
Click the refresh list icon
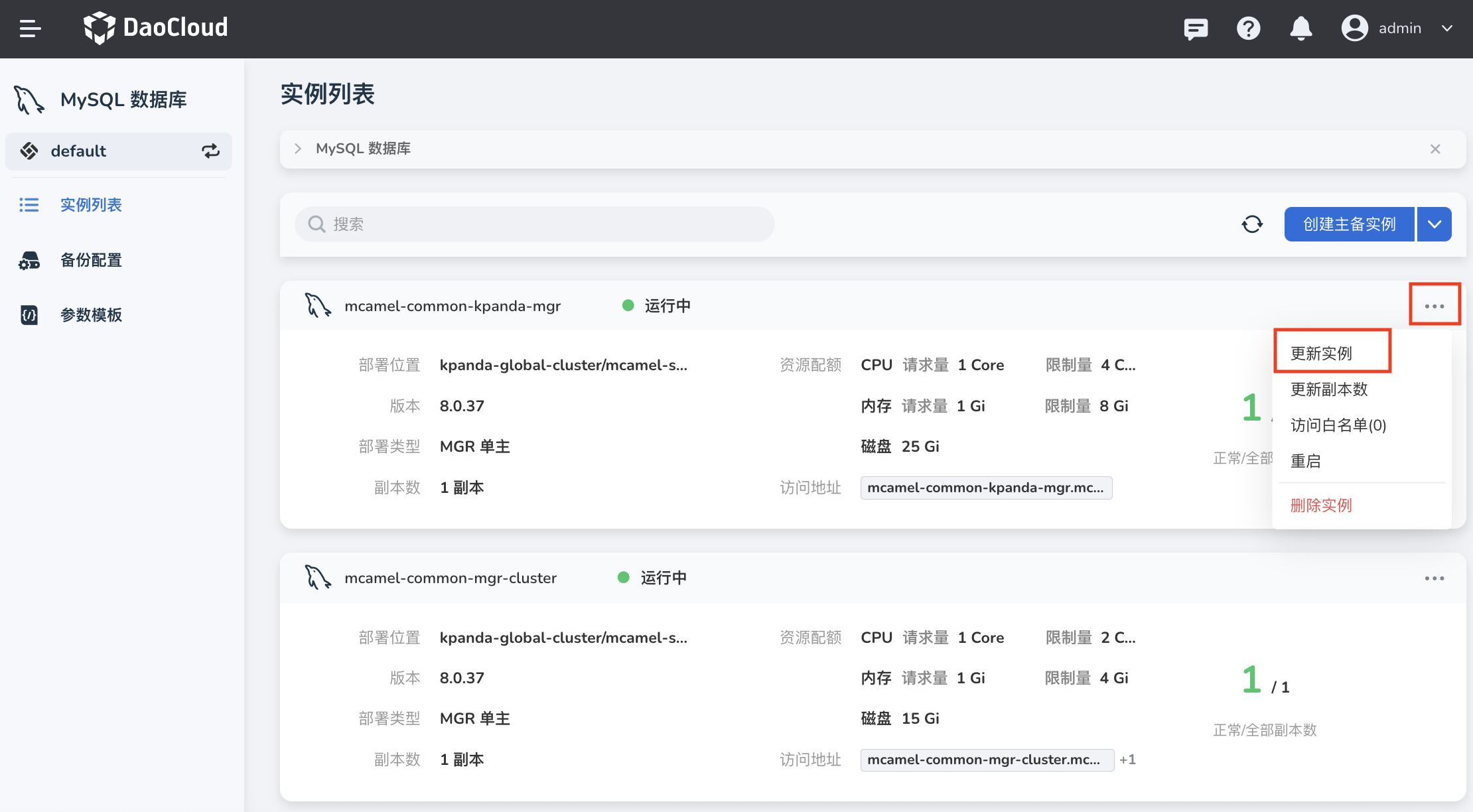(1252, 224)
